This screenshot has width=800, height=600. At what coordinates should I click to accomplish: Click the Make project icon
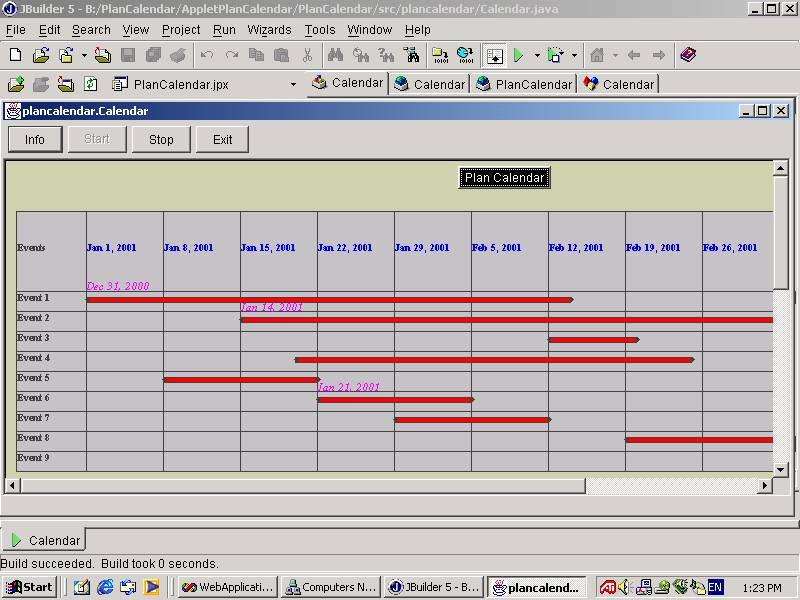click(x=440, y=56)
